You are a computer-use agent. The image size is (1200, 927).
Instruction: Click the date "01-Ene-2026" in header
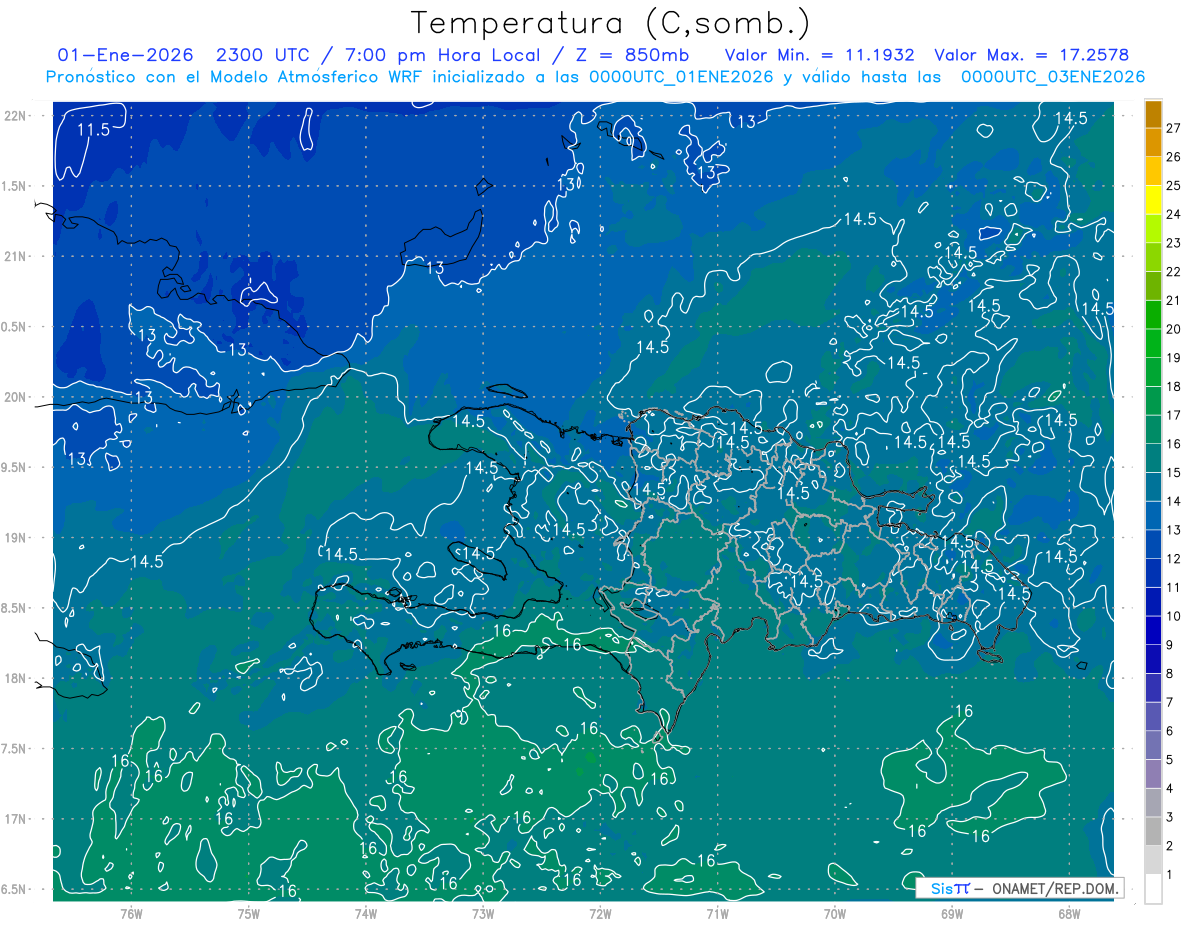coord(125,55)
